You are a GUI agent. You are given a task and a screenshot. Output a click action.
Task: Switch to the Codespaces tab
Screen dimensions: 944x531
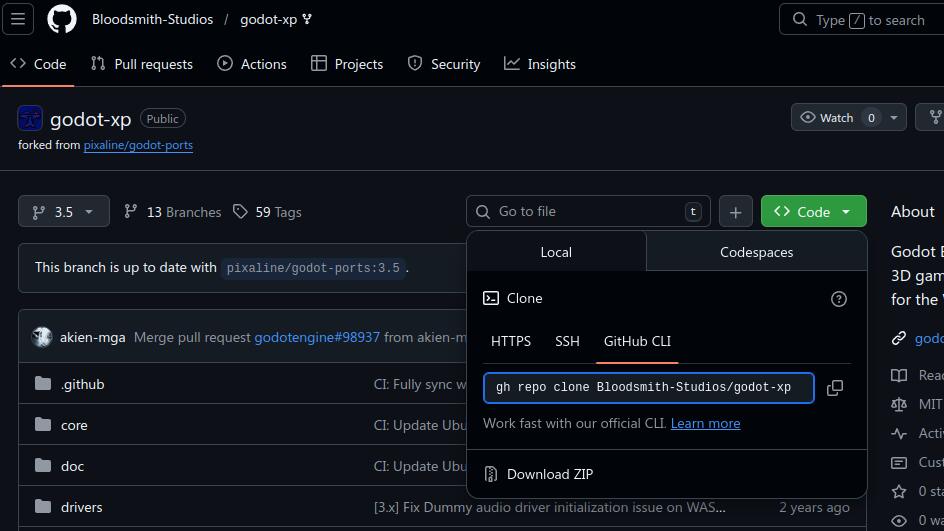tap(756, 252)
